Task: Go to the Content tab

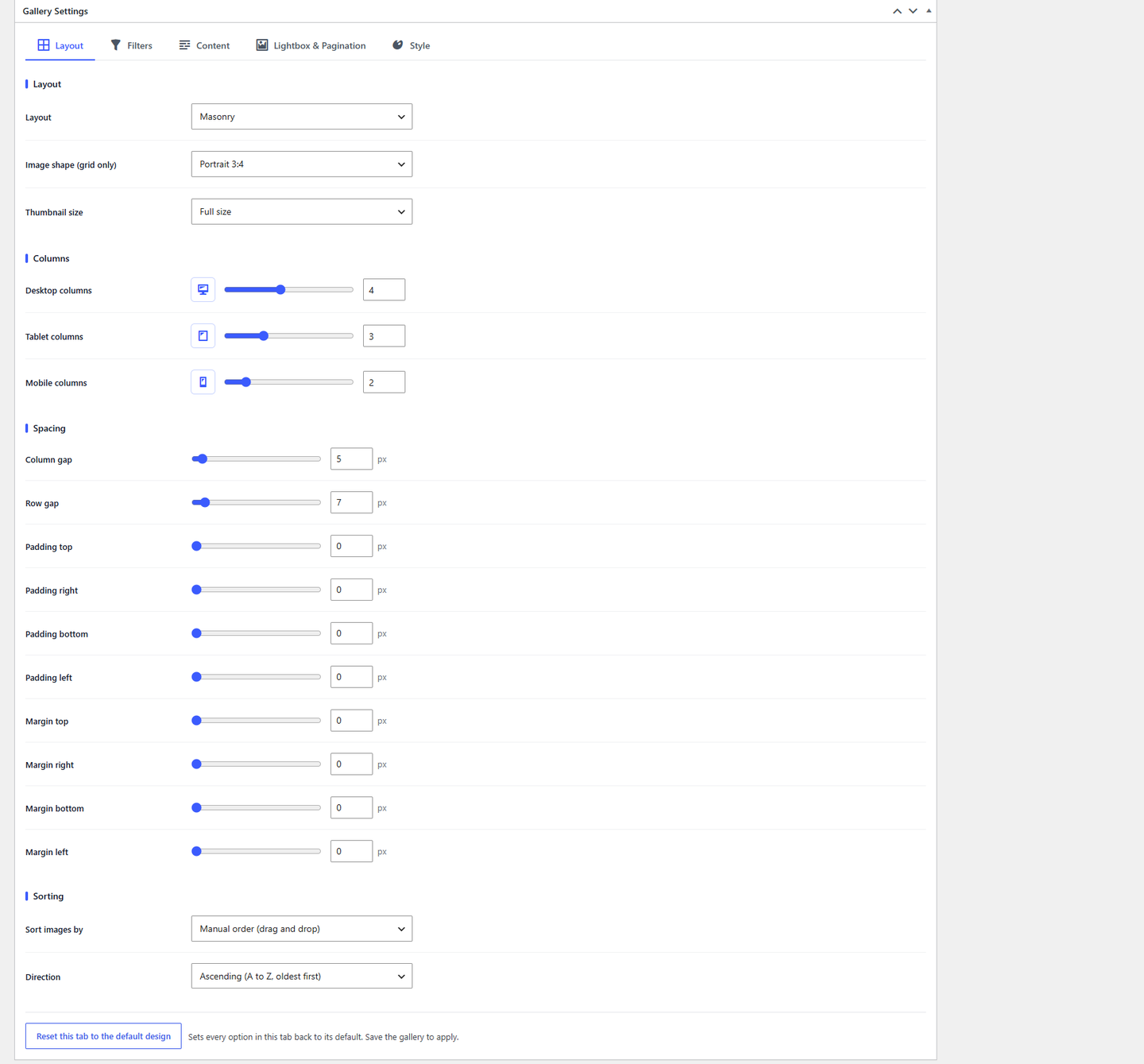Action: pos(204,45)
